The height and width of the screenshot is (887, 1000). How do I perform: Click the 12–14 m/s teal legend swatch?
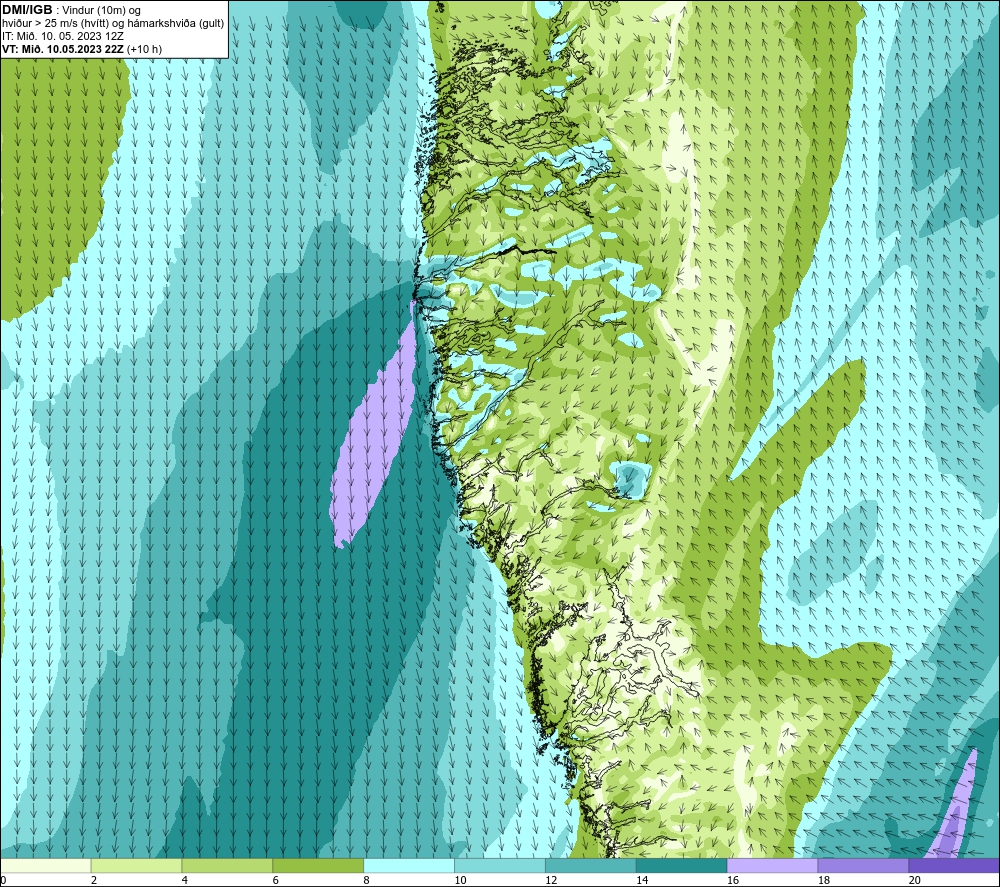pos(591,865)
